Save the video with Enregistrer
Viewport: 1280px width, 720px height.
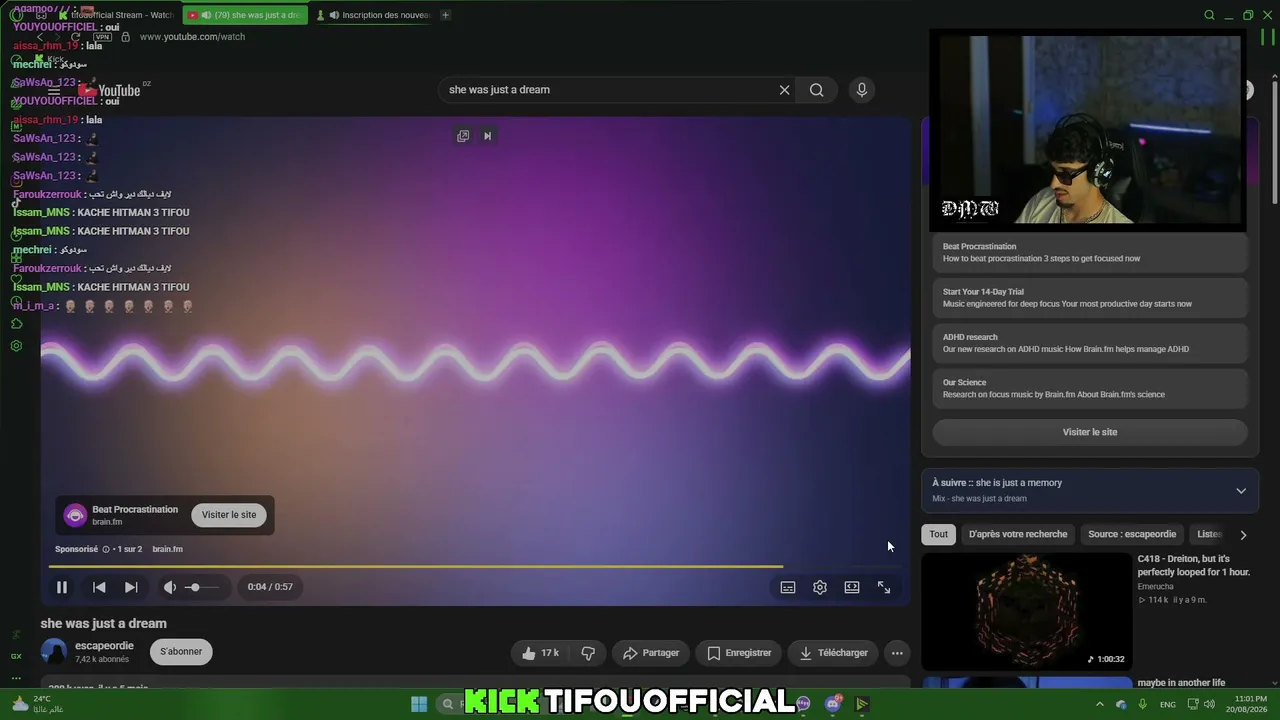[x=739, y=653]
